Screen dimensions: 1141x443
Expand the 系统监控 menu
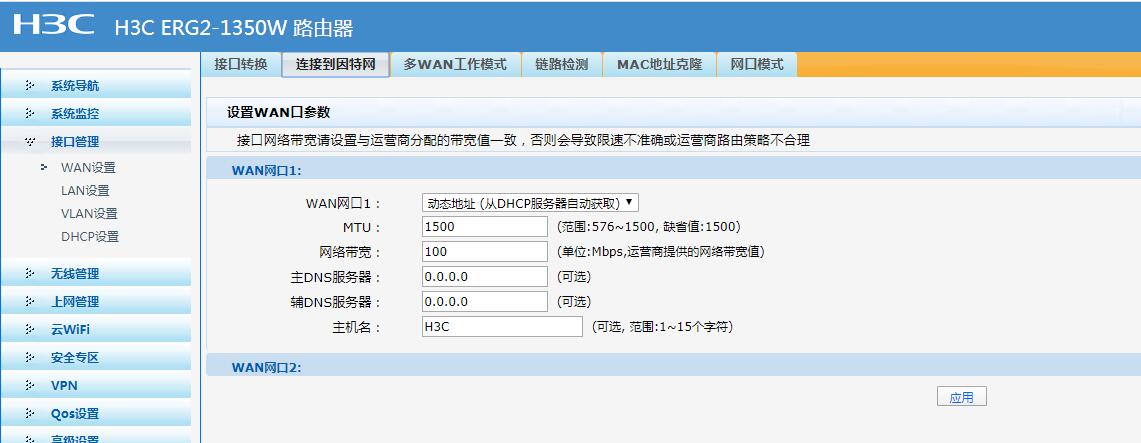(95, 113)
